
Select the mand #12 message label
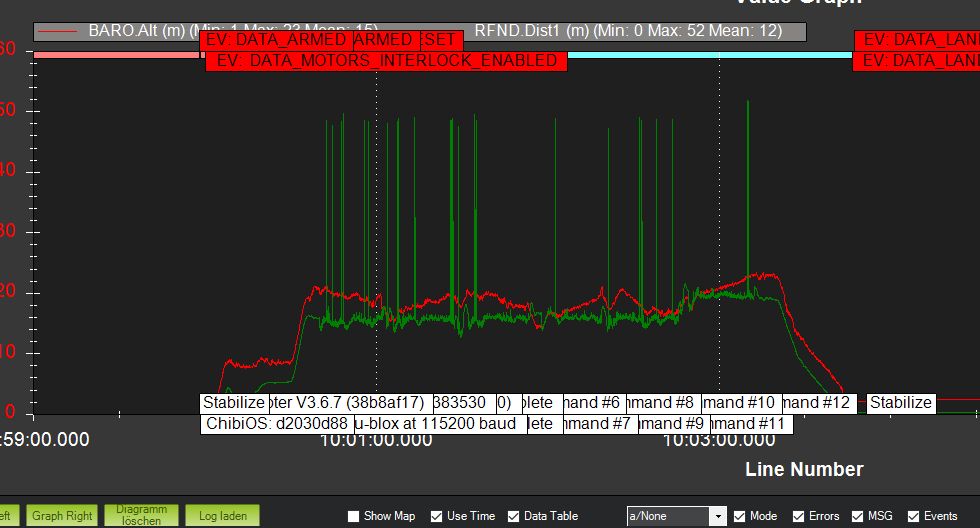tap(818, 403)
